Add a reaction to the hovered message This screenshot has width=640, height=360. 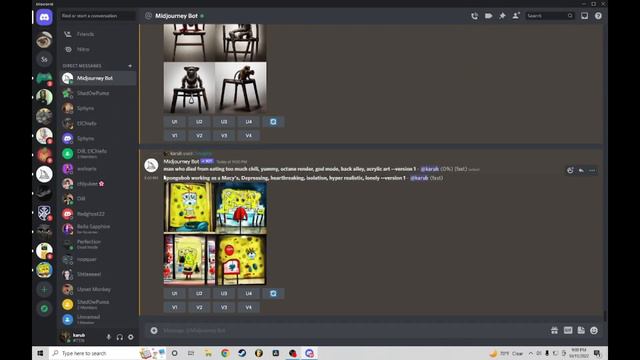click(x=570, y=170)
